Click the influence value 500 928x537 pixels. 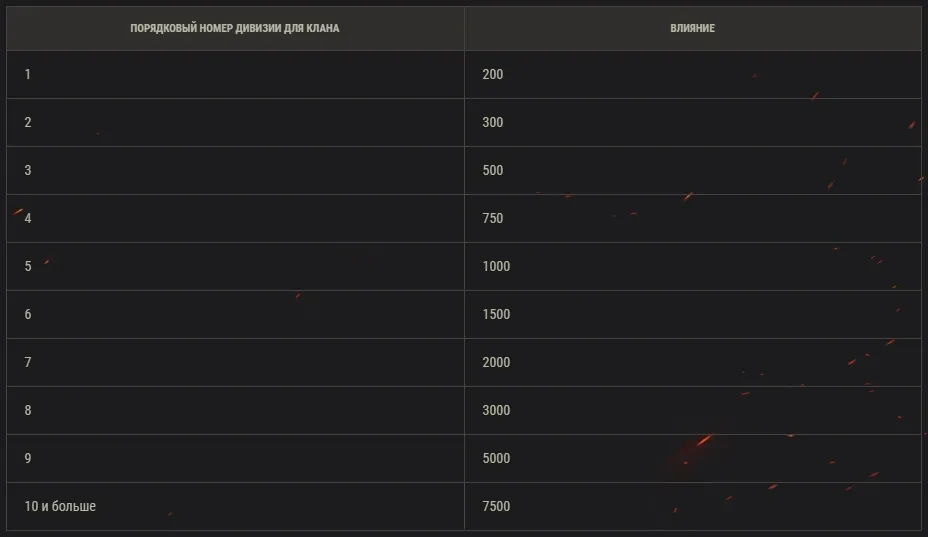tap(493, 171)
